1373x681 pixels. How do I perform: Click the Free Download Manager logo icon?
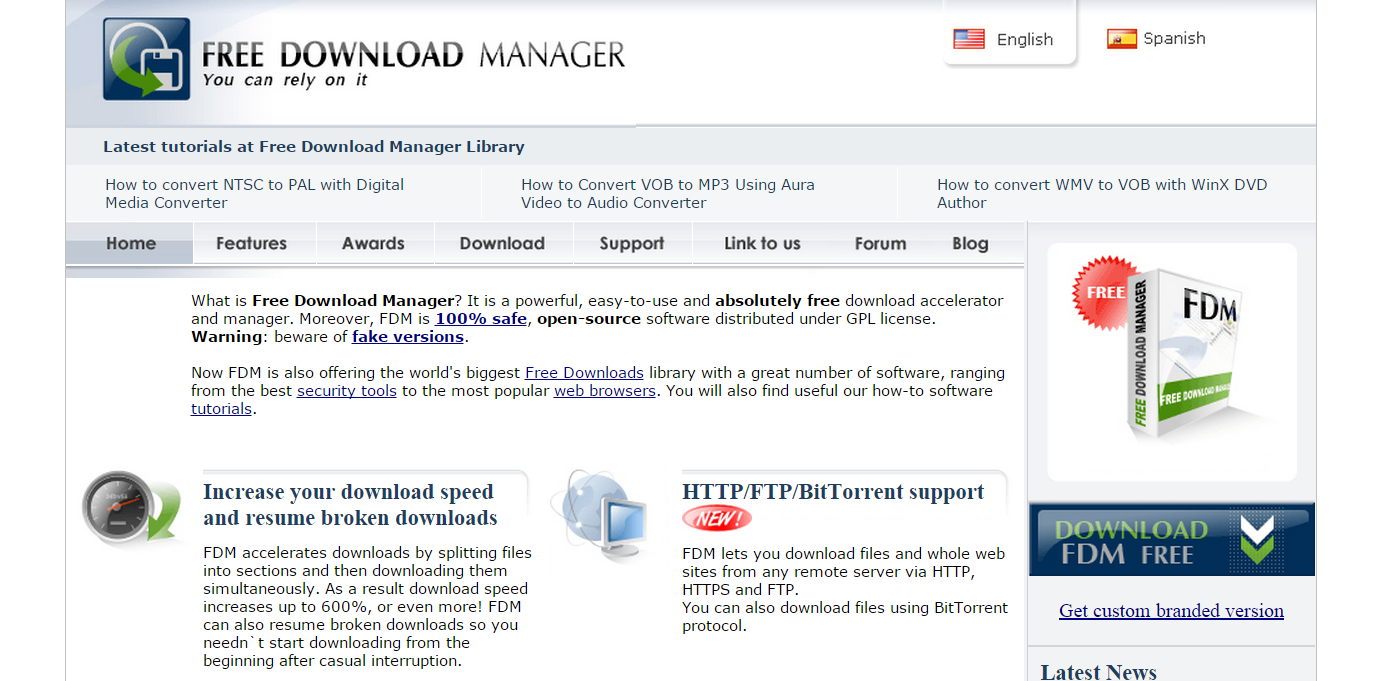pyautogui.click(x=147, y=59)
